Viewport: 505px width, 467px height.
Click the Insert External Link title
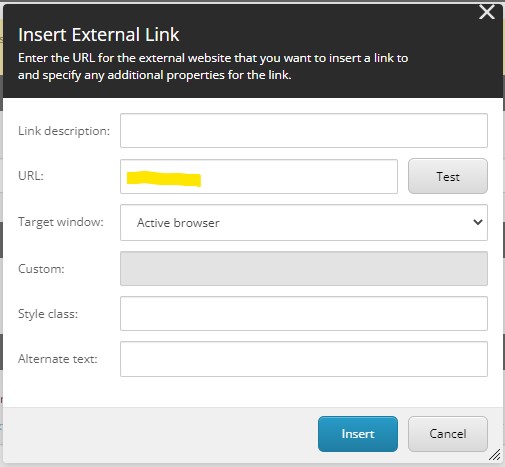click(99, 35)
